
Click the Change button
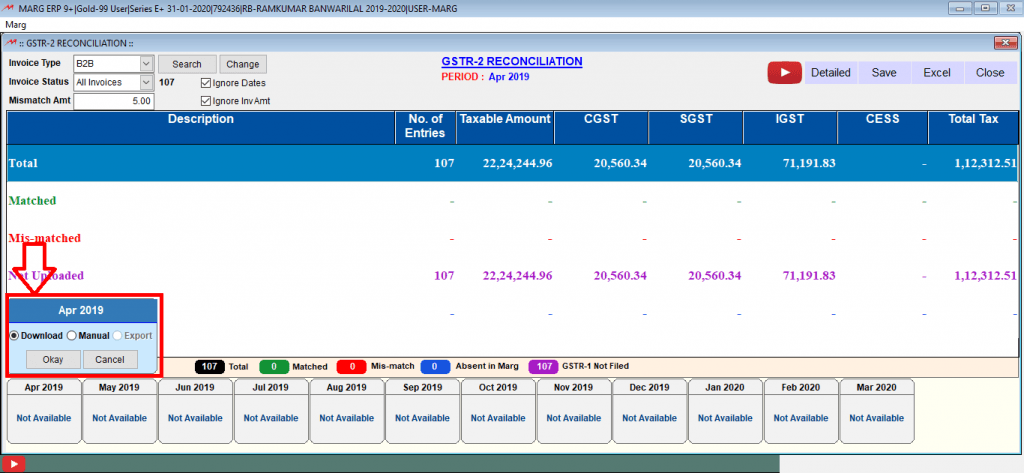coord(243,64)
